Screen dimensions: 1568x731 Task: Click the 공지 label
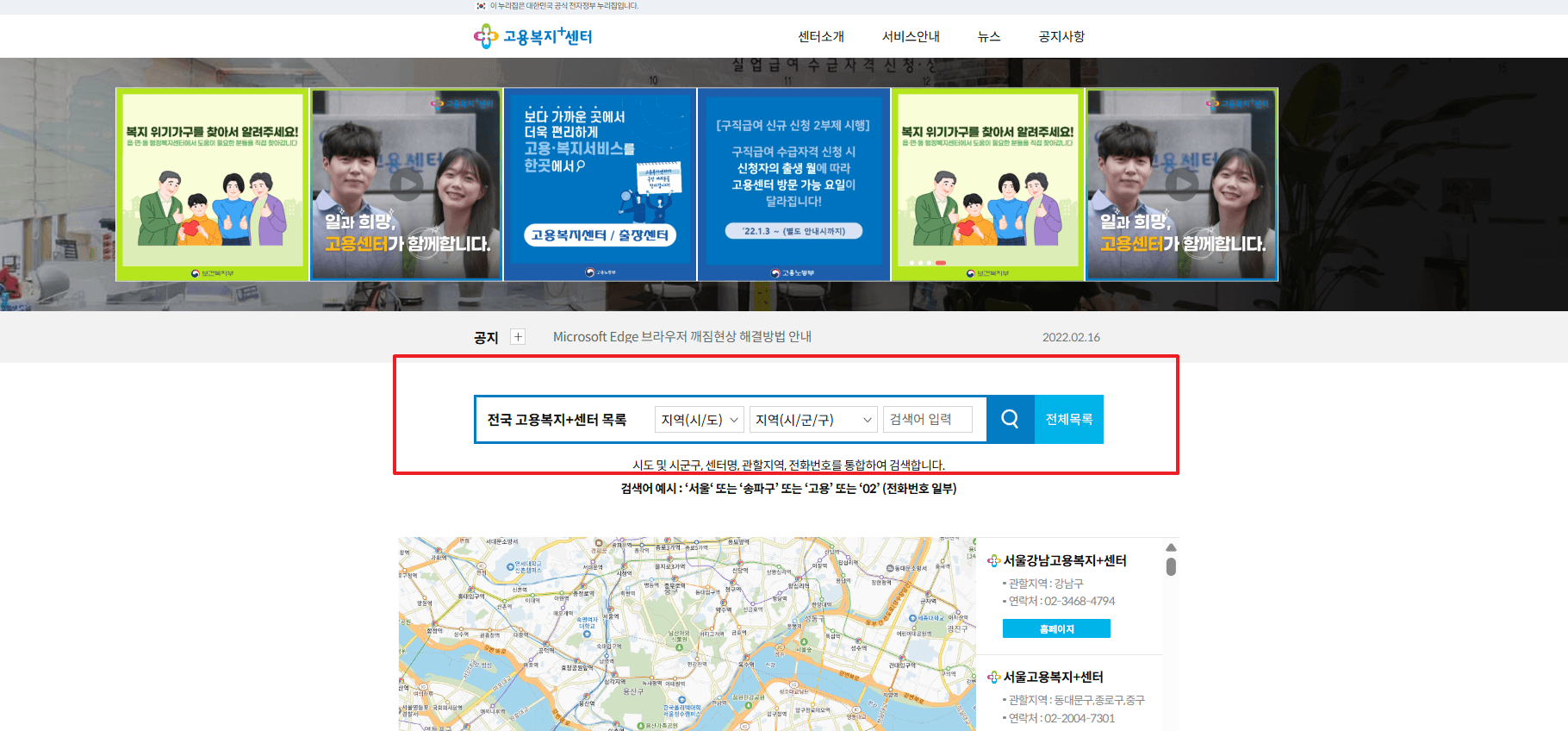pyautogui.click(x=486, y=337)
